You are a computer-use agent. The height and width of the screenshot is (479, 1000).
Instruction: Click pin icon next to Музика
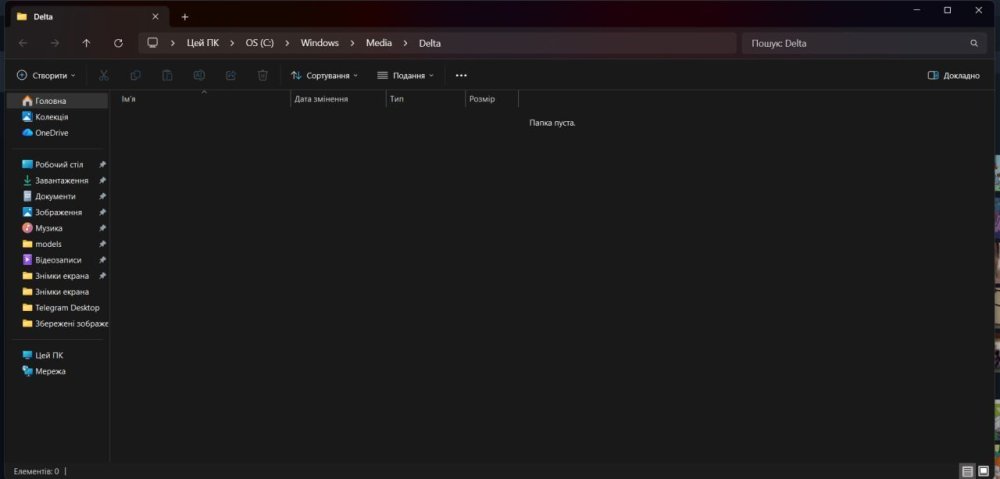tap(102, 228)
